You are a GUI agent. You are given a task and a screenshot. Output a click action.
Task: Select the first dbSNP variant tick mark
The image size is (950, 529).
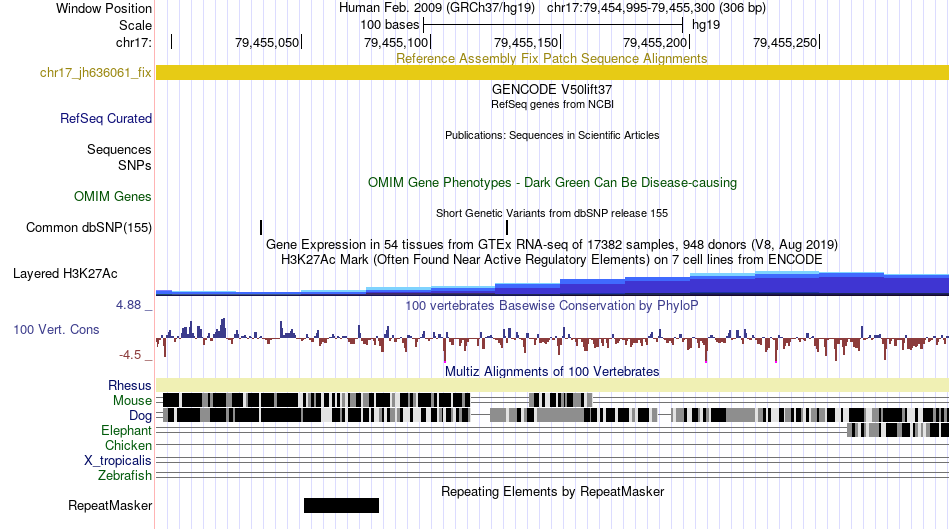[x=261, y=227]
